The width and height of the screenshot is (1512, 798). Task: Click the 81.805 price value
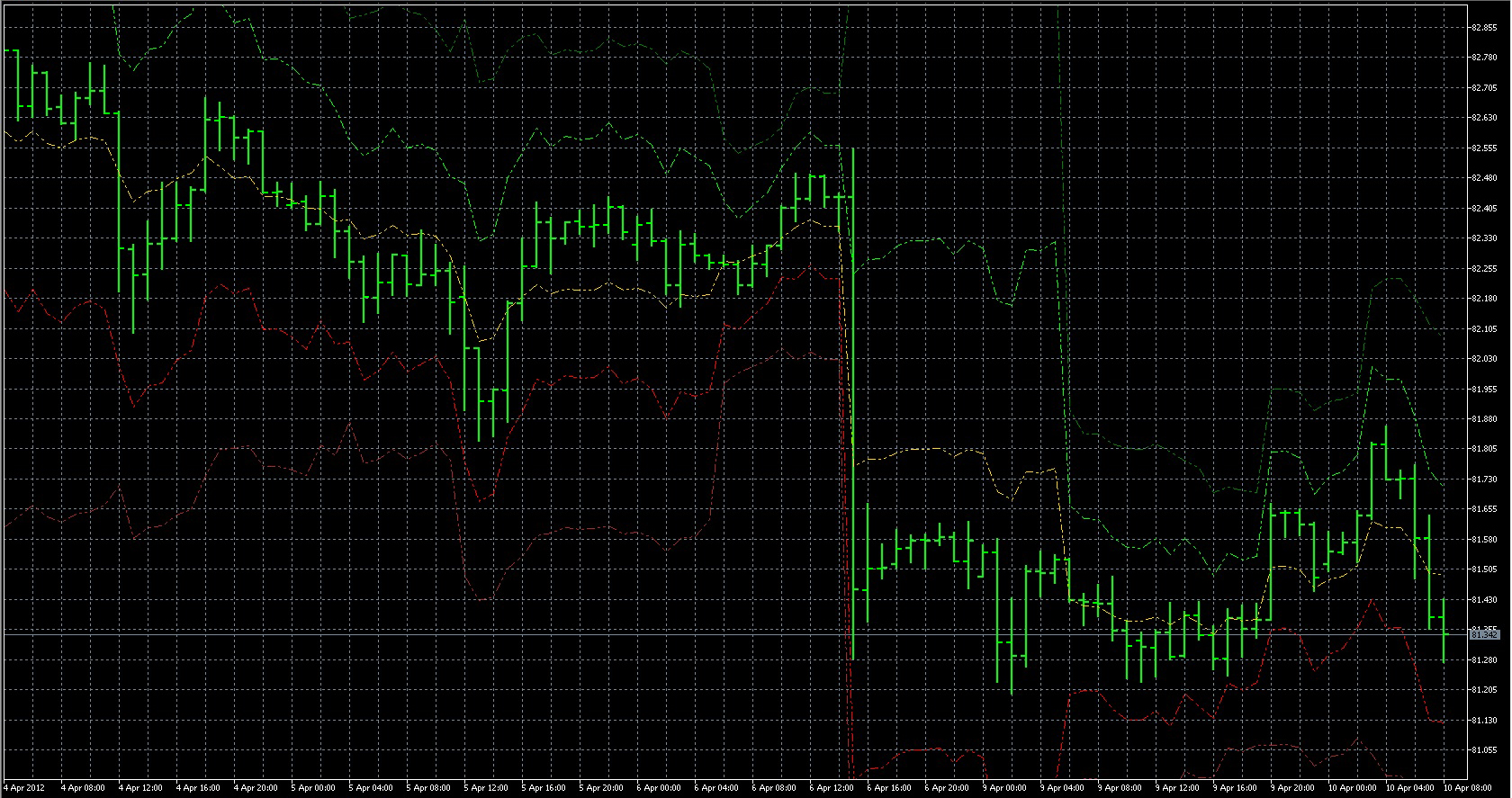coord(1484,449)
